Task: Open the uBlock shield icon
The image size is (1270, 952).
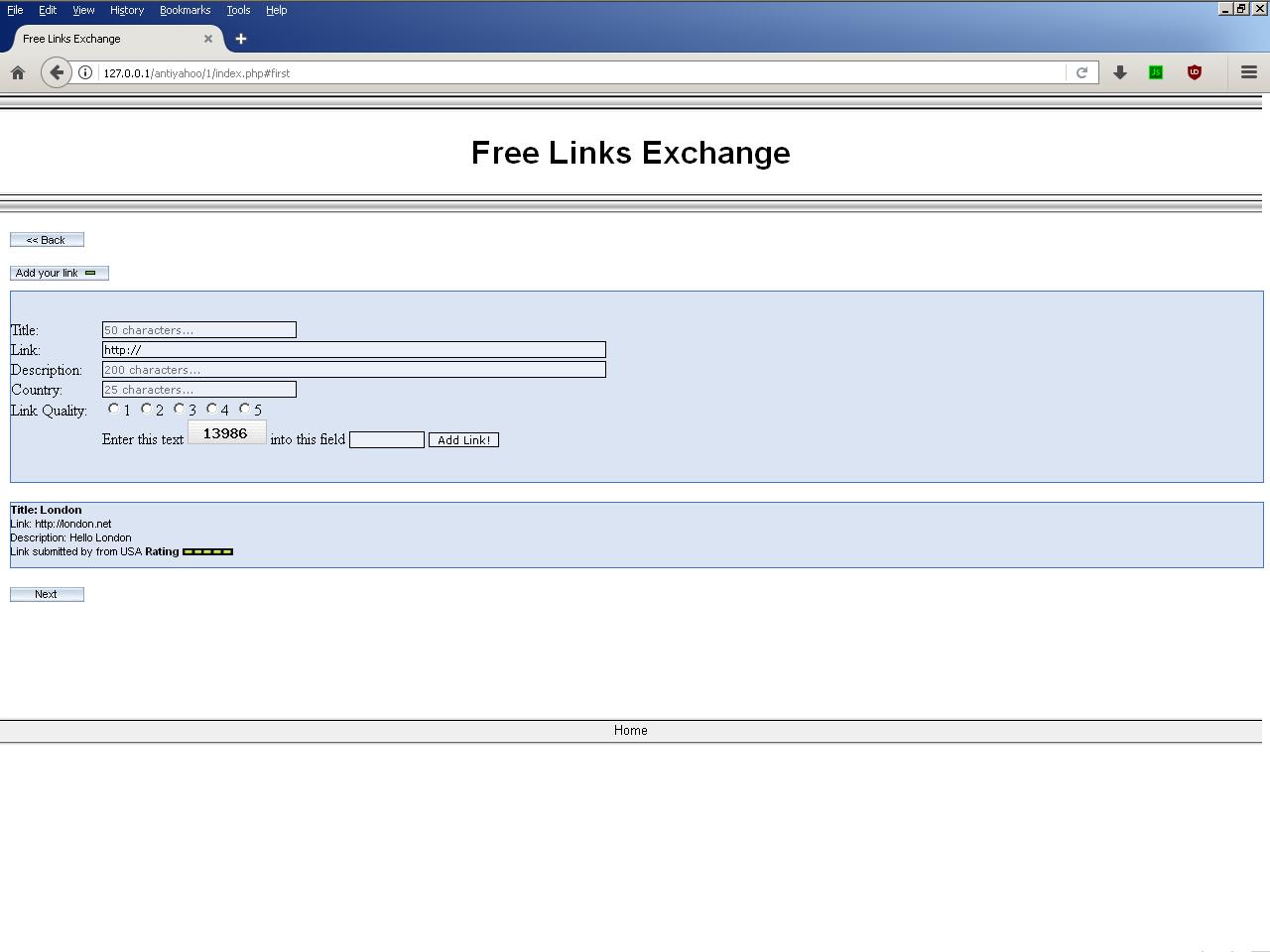Action: click(1195, 72)
